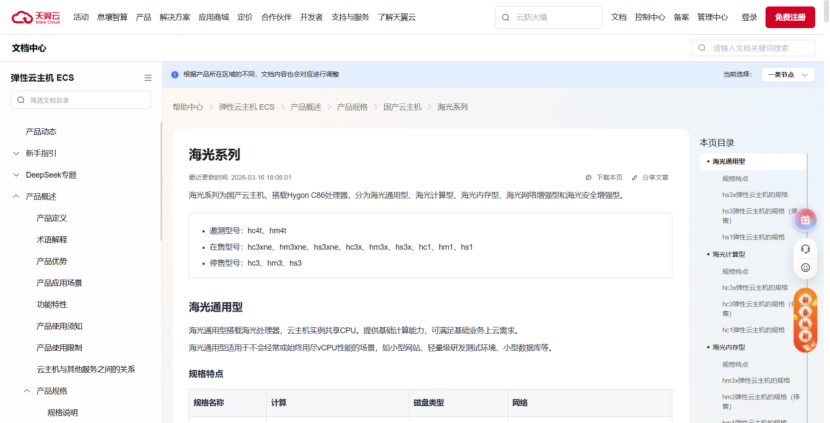Click the blue info icon in notice bar
Screen dimensions: 830x423
pyautogui.click(x=175, y=75)
